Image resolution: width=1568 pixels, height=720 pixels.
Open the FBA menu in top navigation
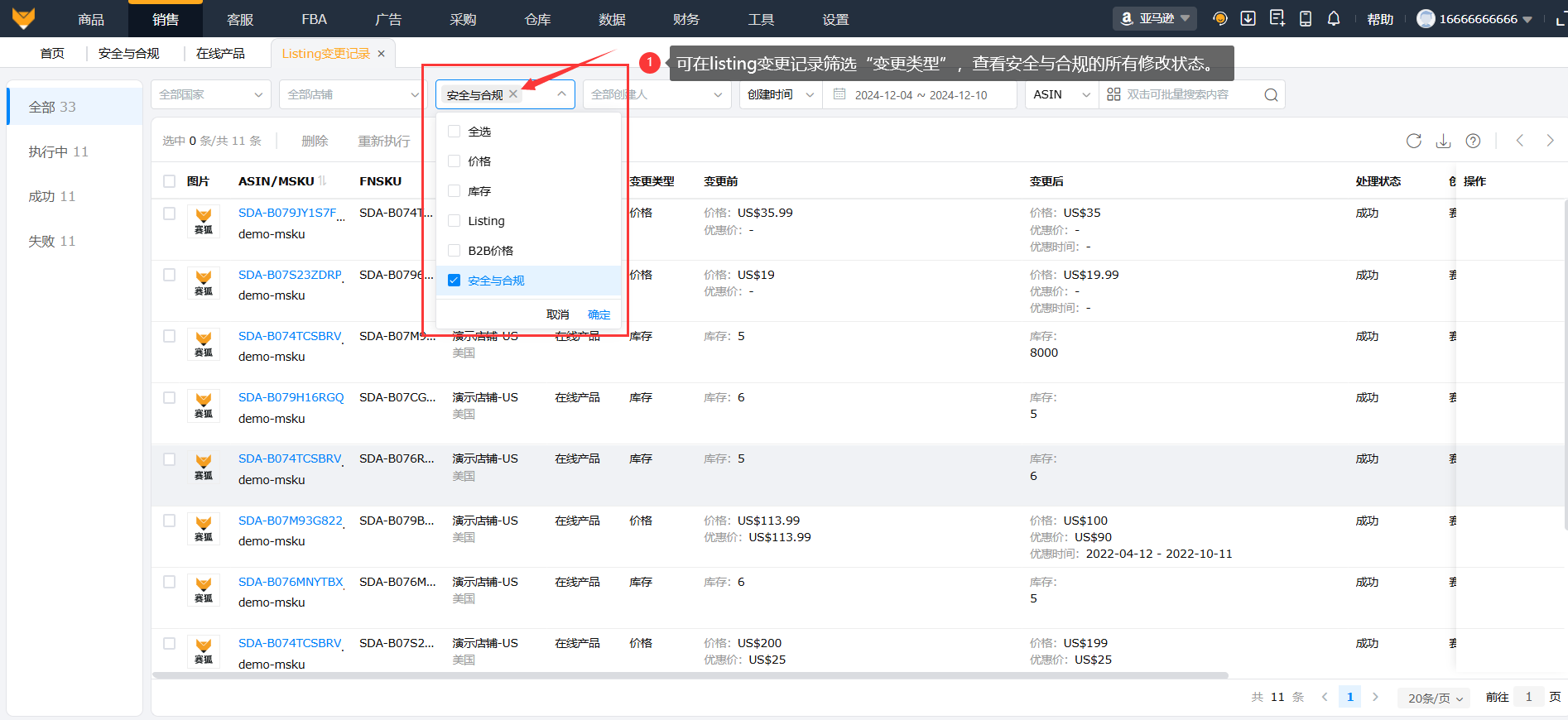[x=314, y=19]
